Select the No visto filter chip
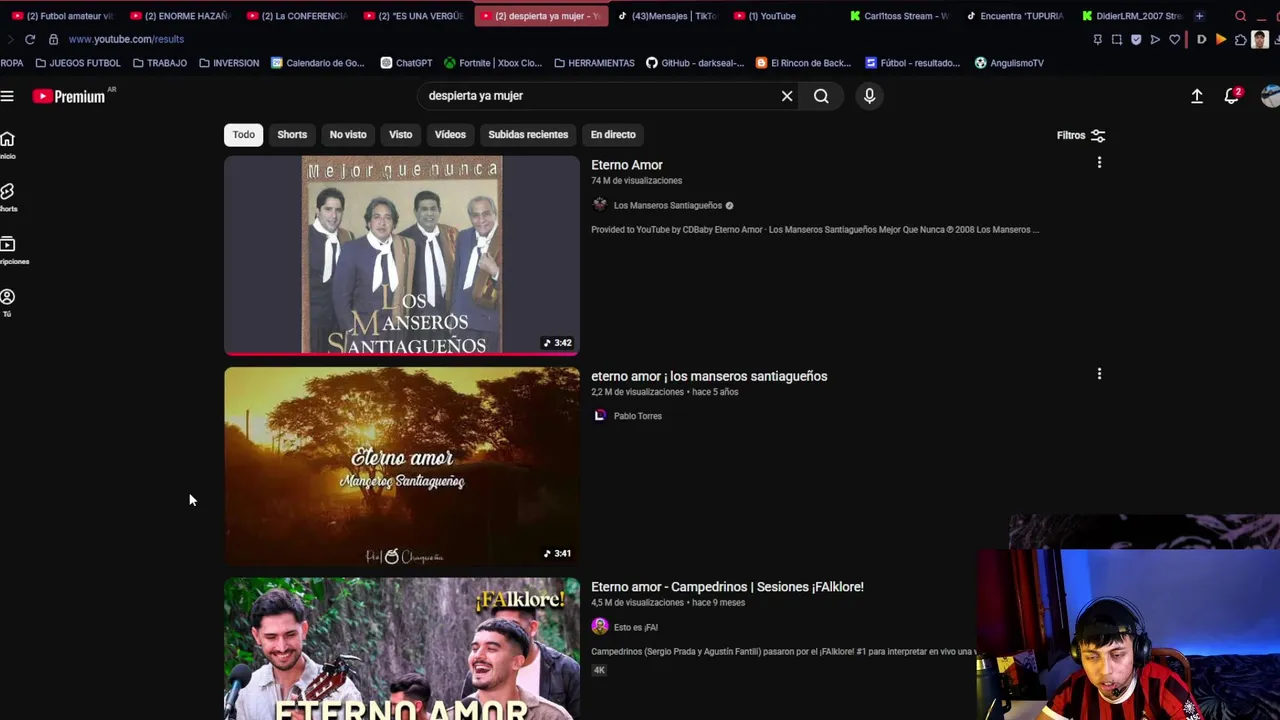The height and width of the screenshot is (720, 1280). click(348, 134)
